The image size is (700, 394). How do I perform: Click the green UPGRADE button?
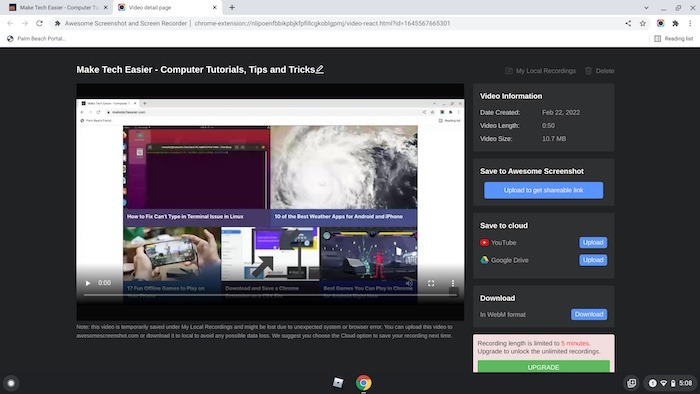(543, 367)
